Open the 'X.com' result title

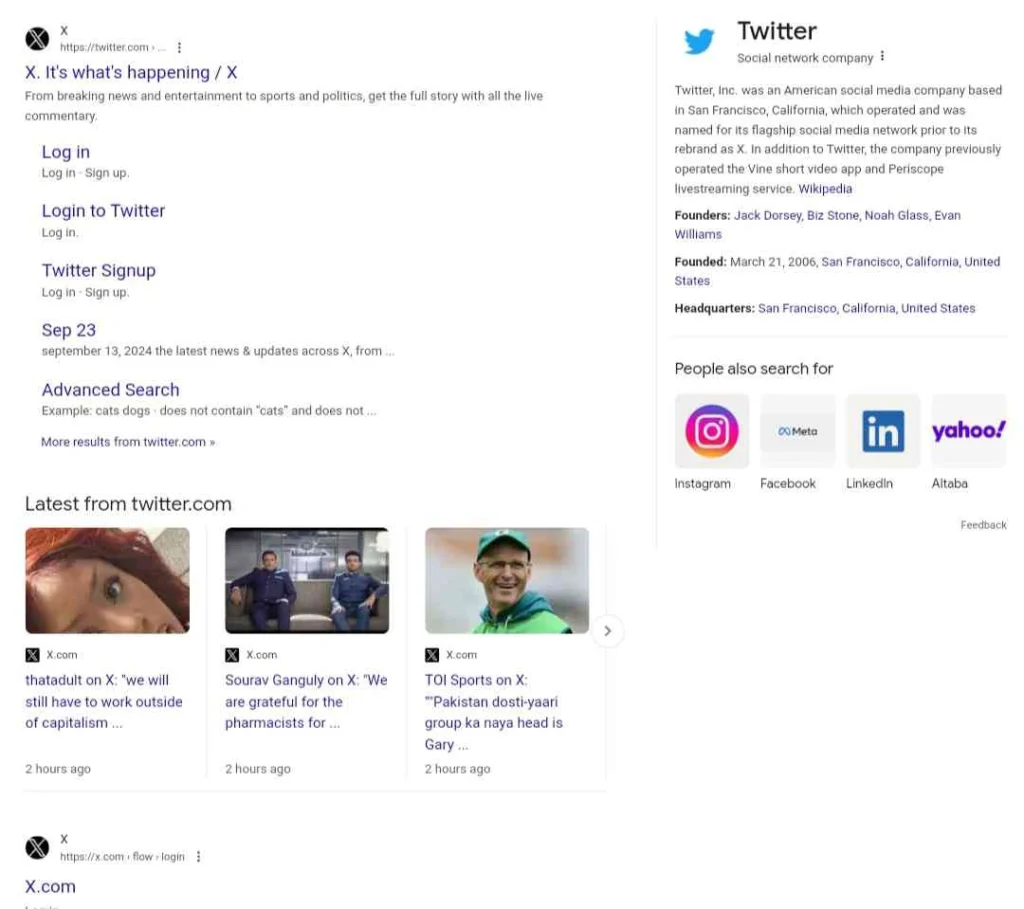click(x=50, y=887)
